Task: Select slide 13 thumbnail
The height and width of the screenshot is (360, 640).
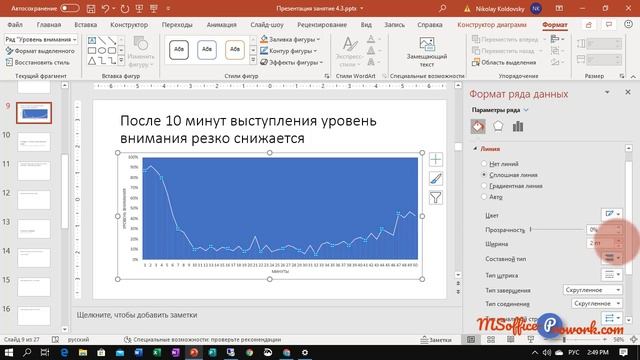Action: tap(34, 229)
